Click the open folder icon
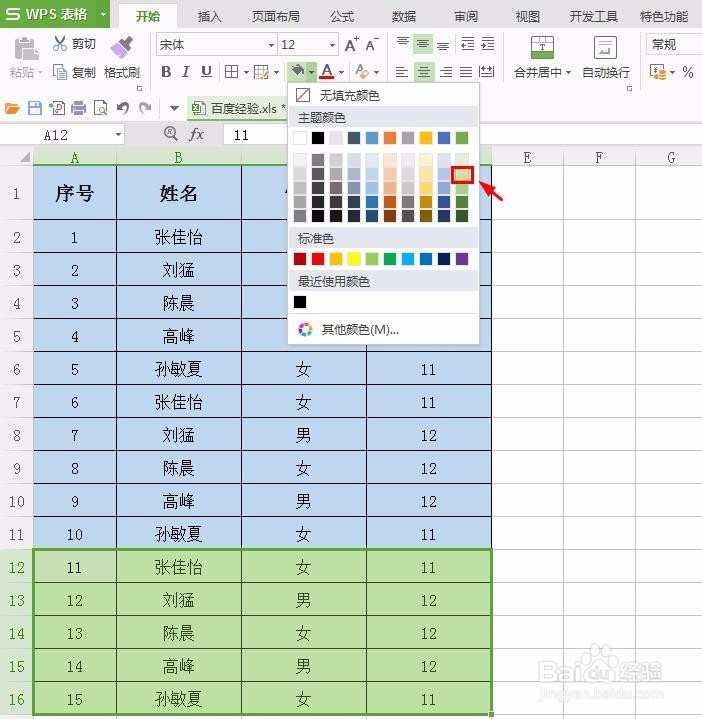 pos(12,108)
